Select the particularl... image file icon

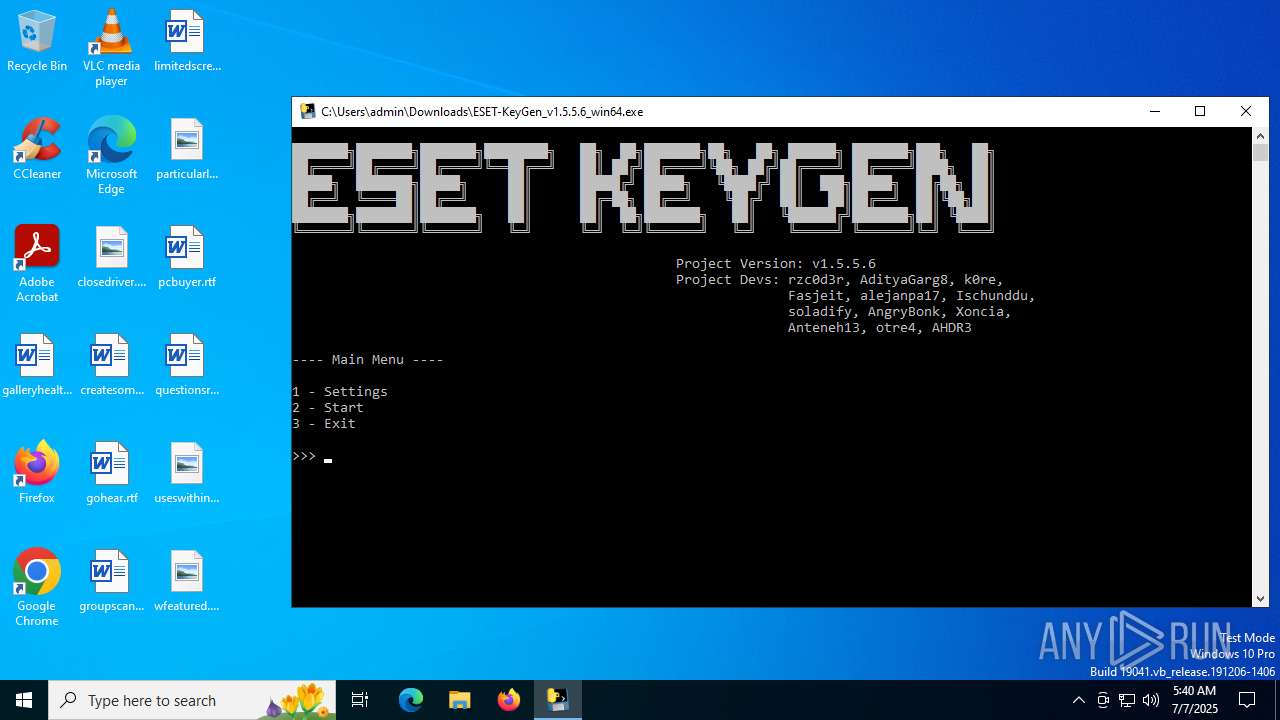point(187,149)
